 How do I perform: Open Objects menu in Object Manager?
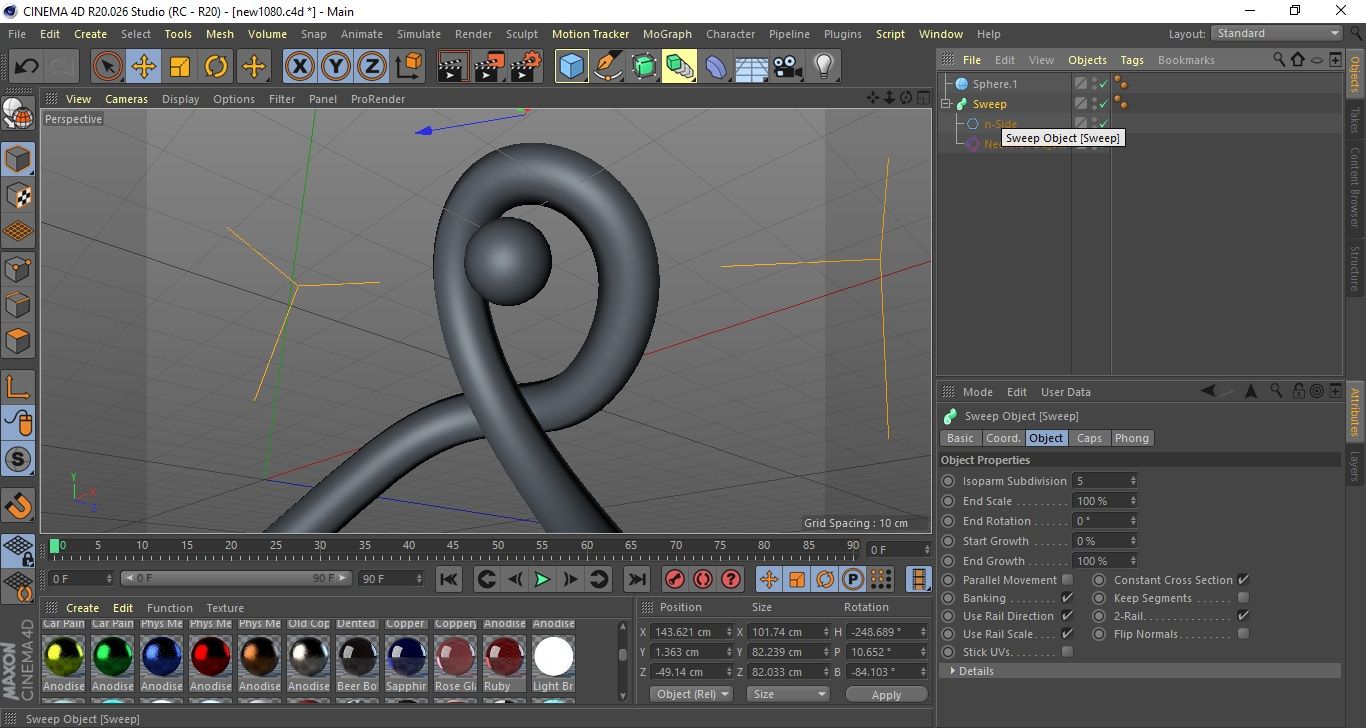[1087, 60]
